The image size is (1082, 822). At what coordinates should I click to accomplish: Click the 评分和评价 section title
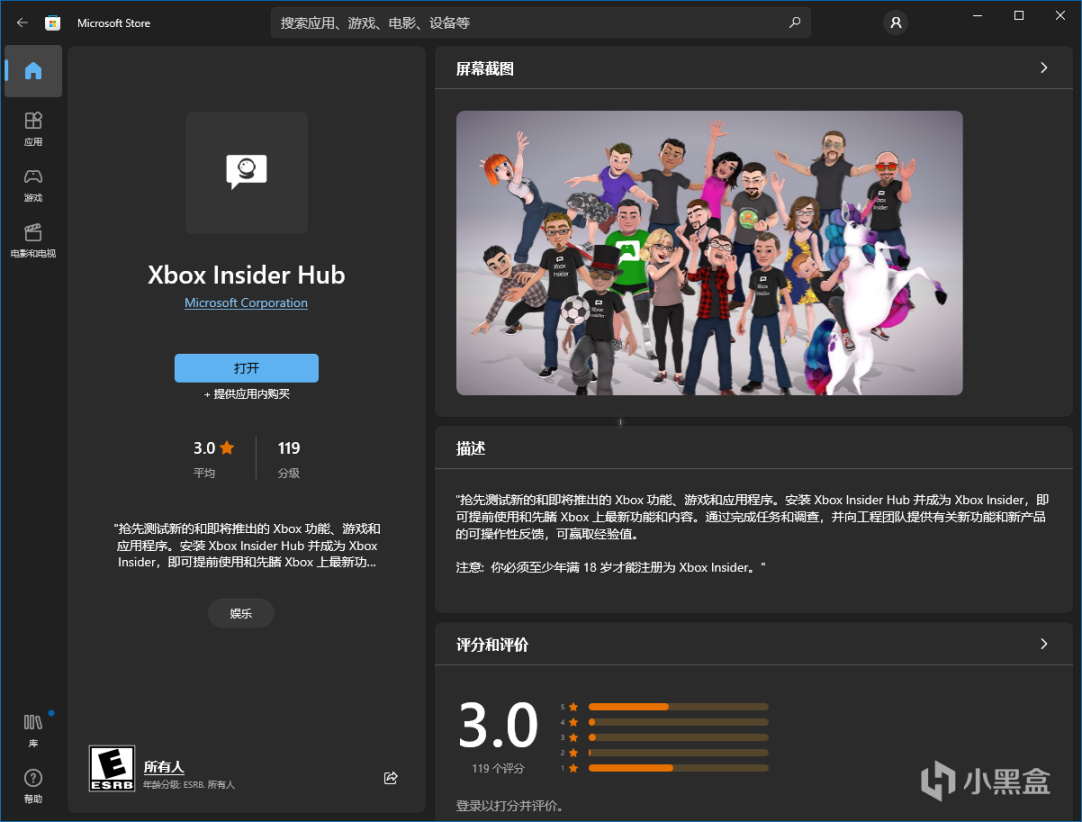click(x=492, y=645)
